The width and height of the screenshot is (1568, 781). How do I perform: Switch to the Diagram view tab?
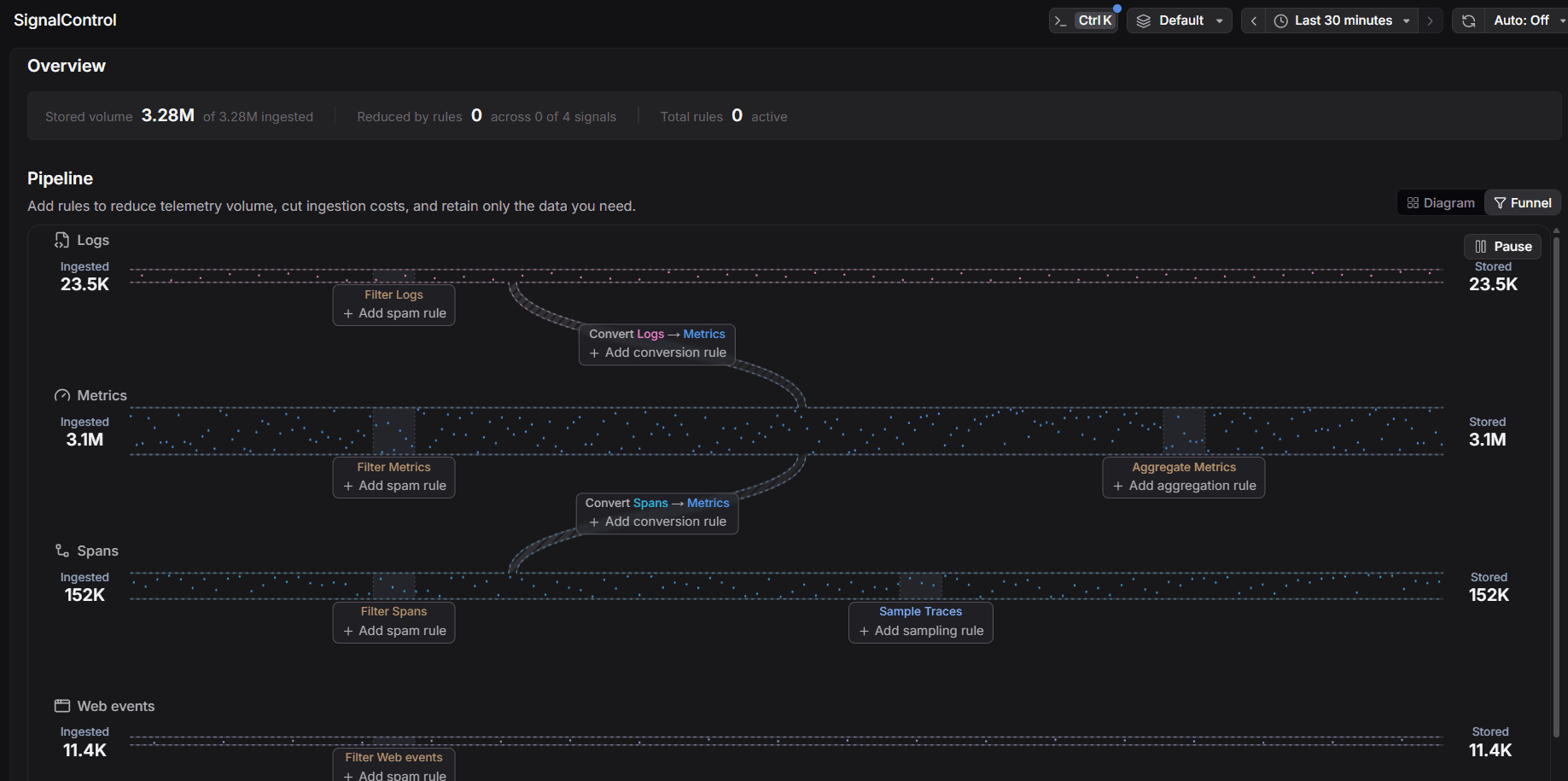coord(1441,203)
